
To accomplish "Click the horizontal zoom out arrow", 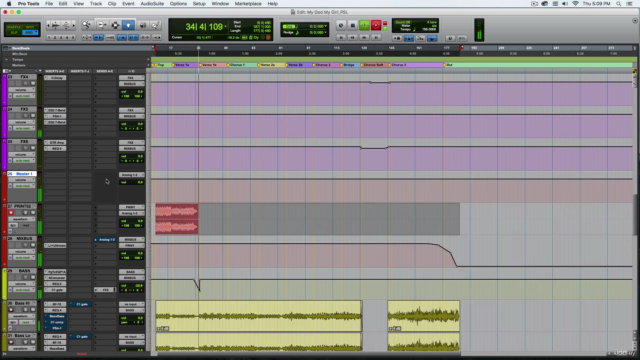I will [49, 25].
